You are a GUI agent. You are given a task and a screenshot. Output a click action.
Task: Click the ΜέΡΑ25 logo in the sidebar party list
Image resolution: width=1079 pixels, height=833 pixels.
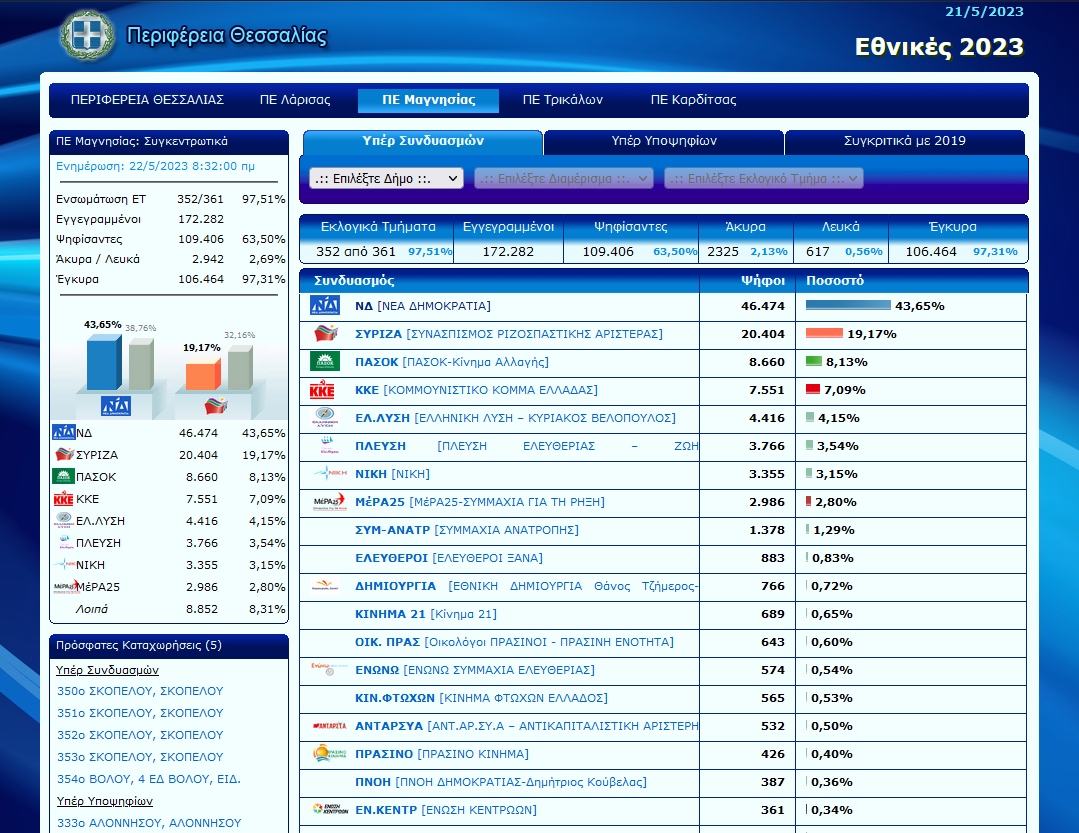[65, 587]
